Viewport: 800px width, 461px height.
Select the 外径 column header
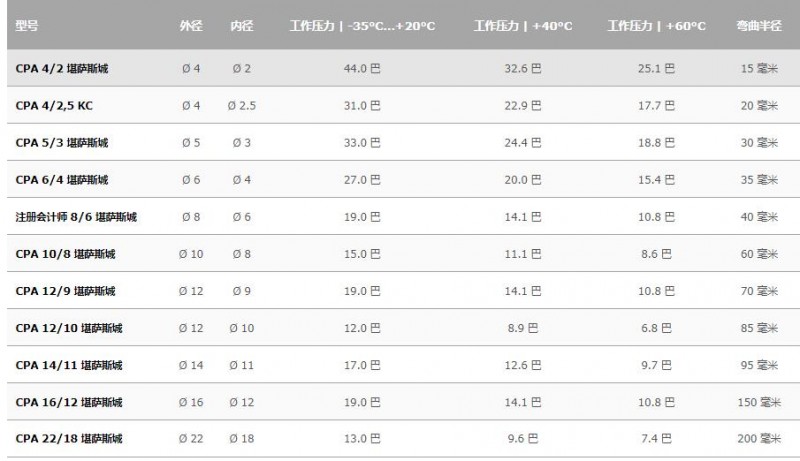pos(191,25)
